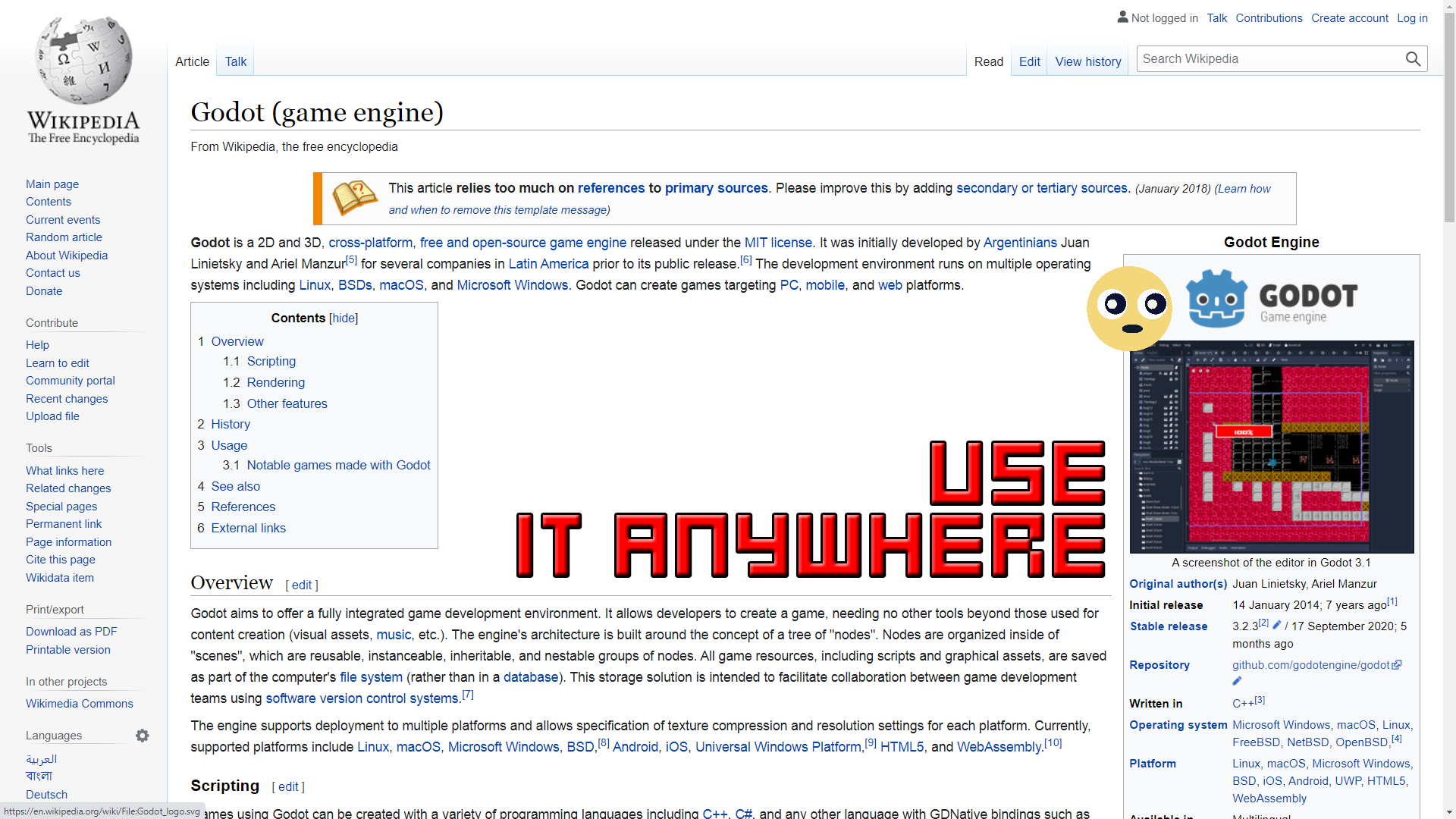The width and height of the screenshot is (1456, 819).
Task: Open the primary sources link in notice
Action: [716, 188]
